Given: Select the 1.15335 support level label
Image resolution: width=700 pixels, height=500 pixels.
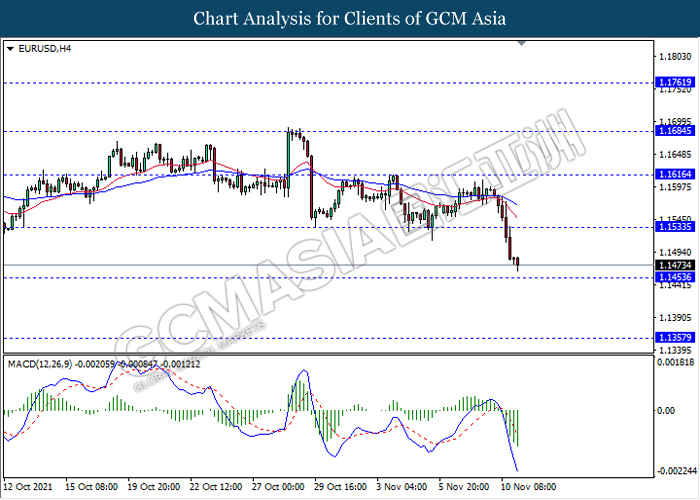Looking at the screenshot, I should click(675, 227).
